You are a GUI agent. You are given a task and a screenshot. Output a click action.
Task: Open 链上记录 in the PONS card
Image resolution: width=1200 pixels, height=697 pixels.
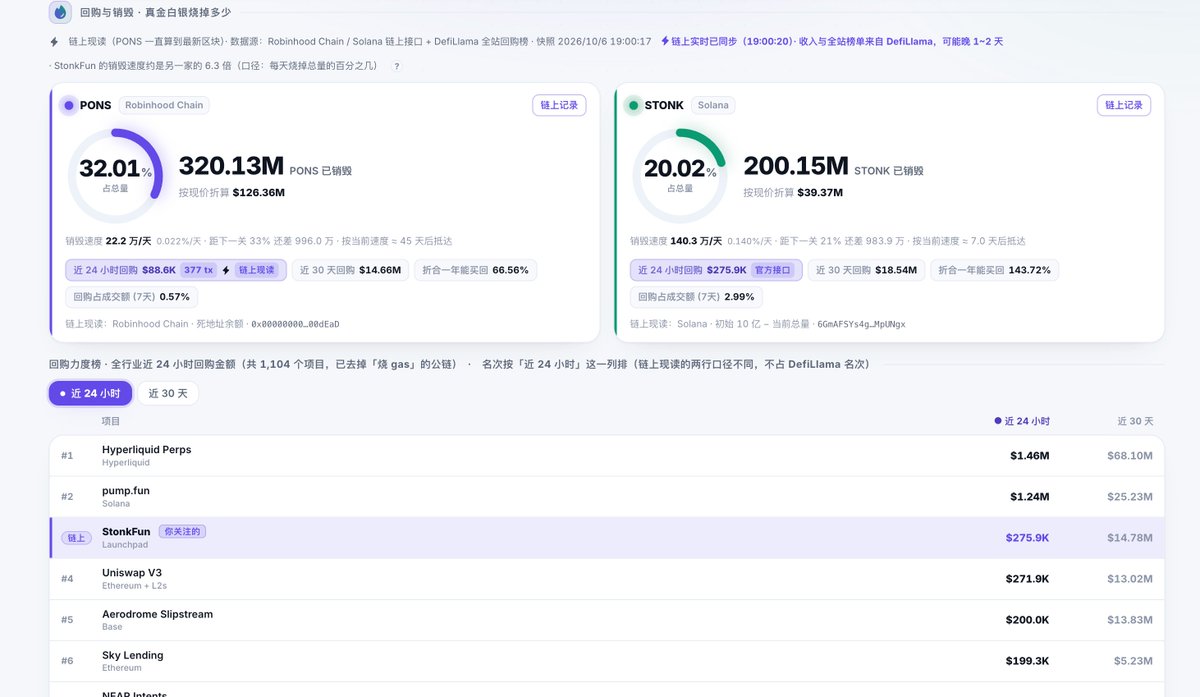pyautogui.click(x=559, y=105)
